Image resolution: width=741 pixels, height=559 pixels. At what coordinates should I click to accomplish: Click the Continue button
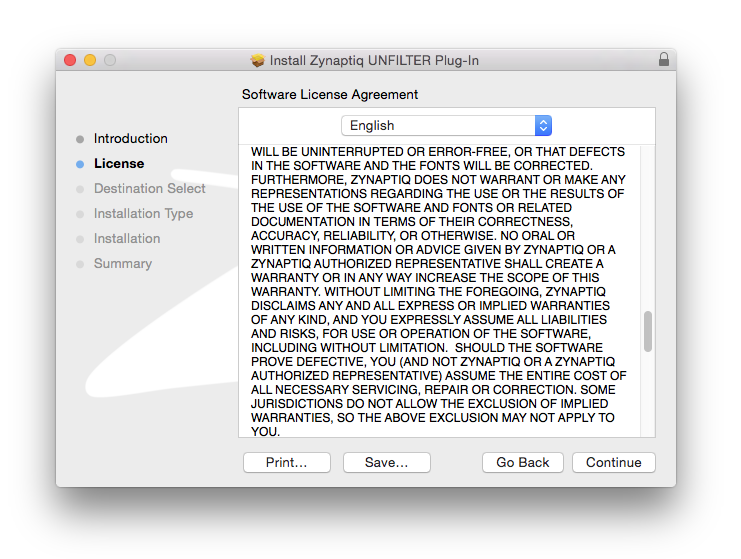613,462
